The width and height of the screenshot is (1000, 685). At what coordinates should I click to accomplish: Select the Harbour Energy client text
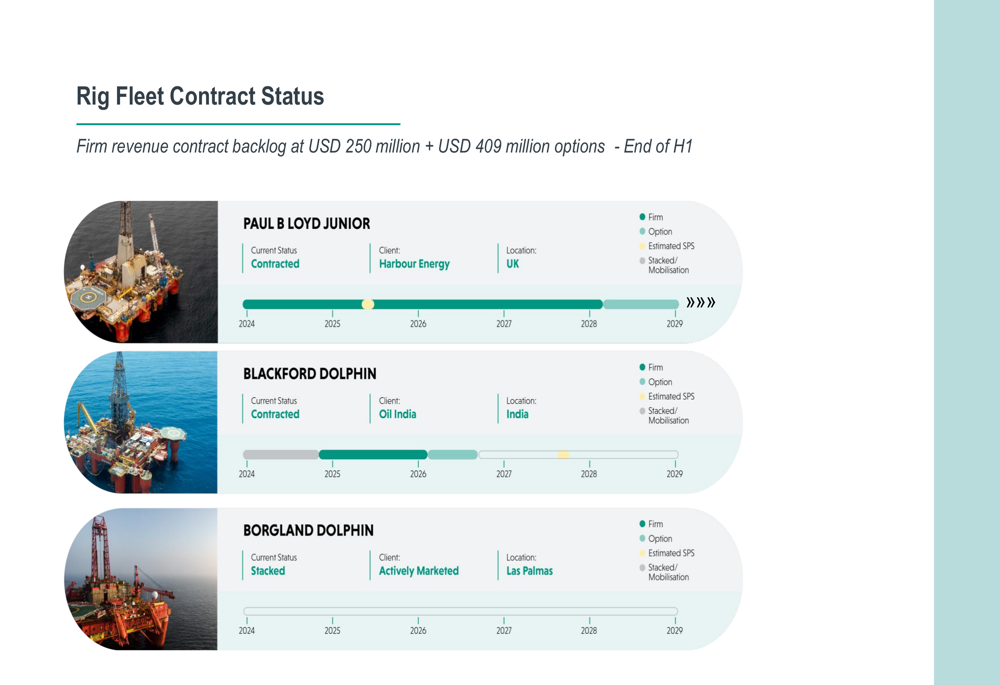(x=414, y=264)
